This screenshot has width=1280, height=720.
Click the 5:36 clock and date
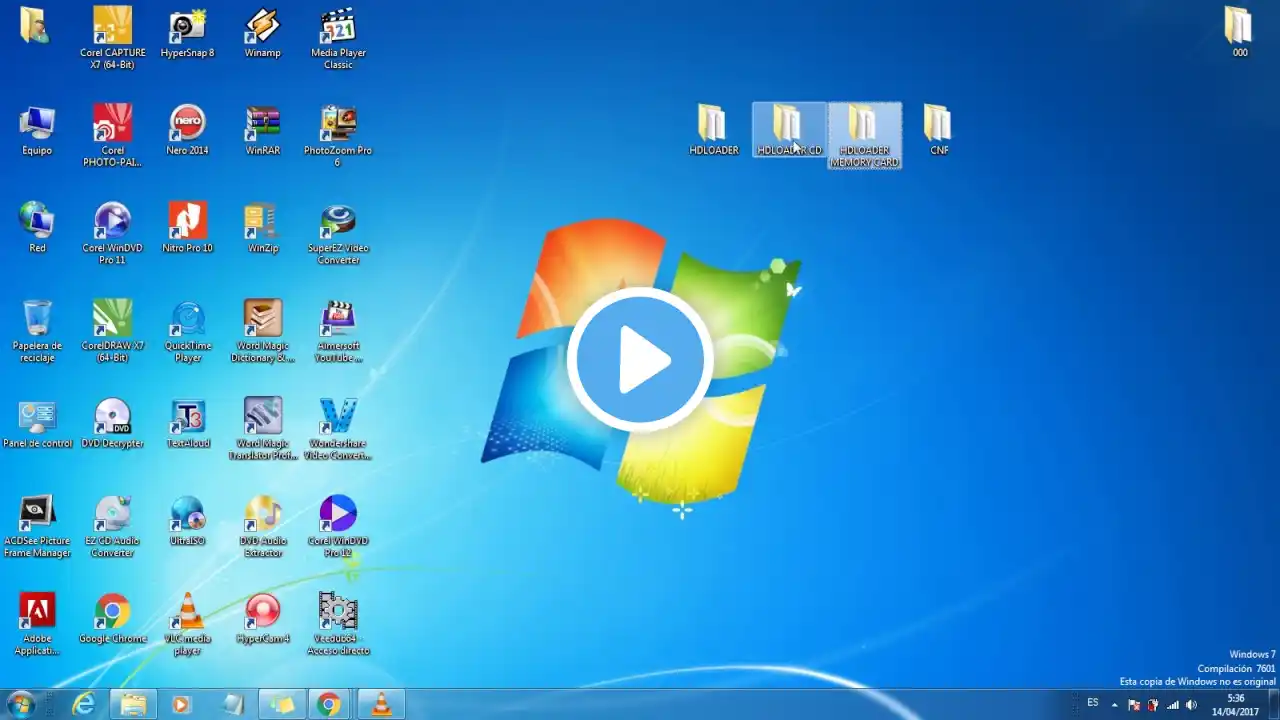(1236, 705)
